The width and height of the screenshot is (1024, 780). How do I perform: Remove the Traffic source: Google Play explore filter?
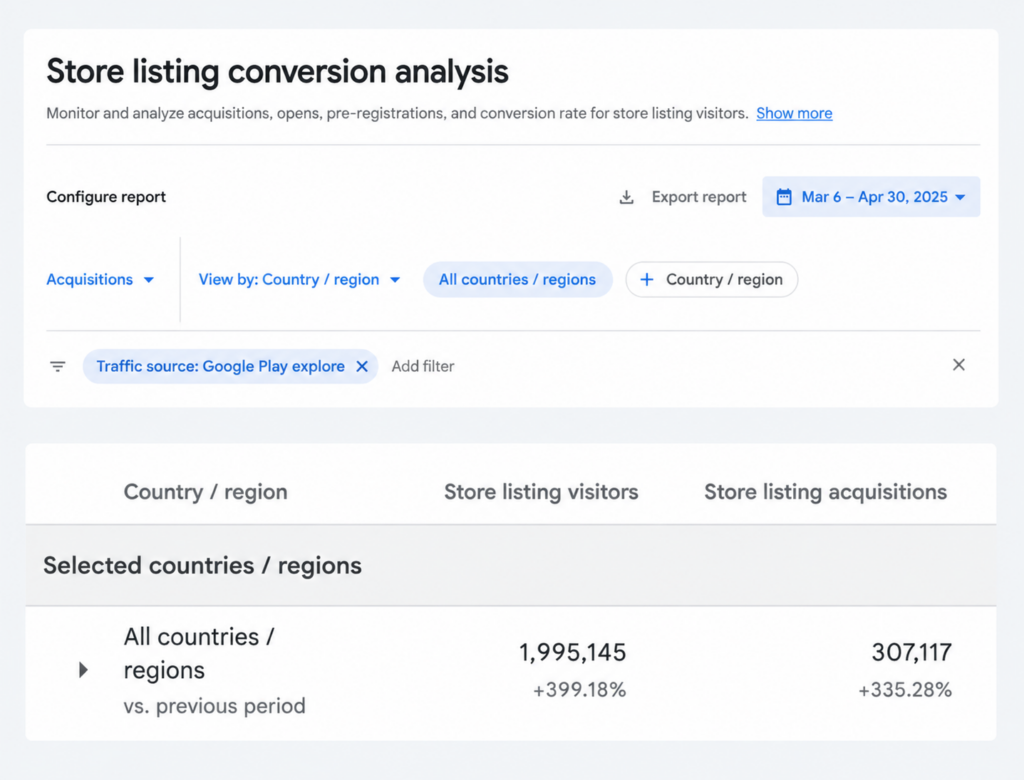[362, 366]
